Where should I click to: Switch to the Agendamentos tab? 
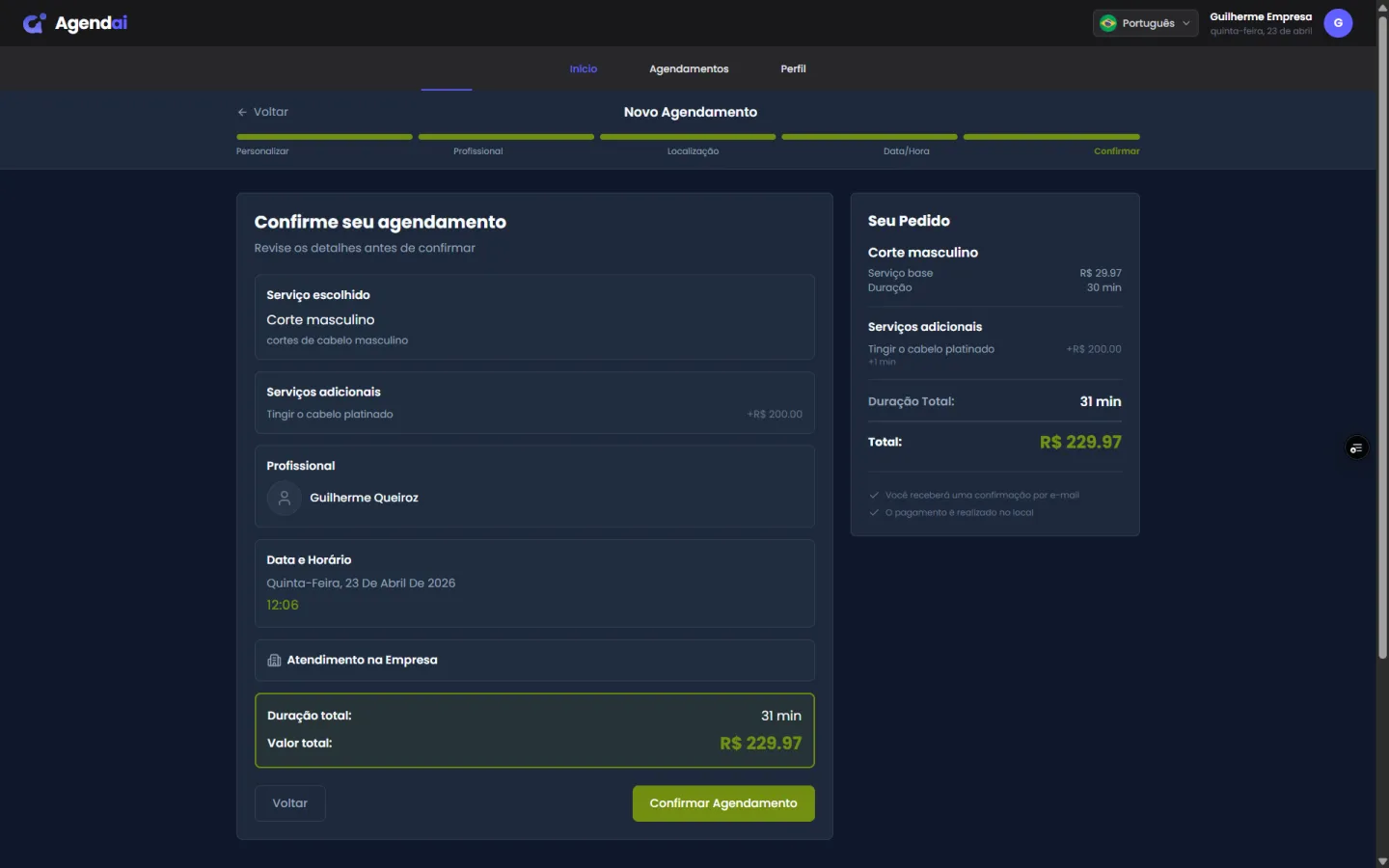(689, 69)
